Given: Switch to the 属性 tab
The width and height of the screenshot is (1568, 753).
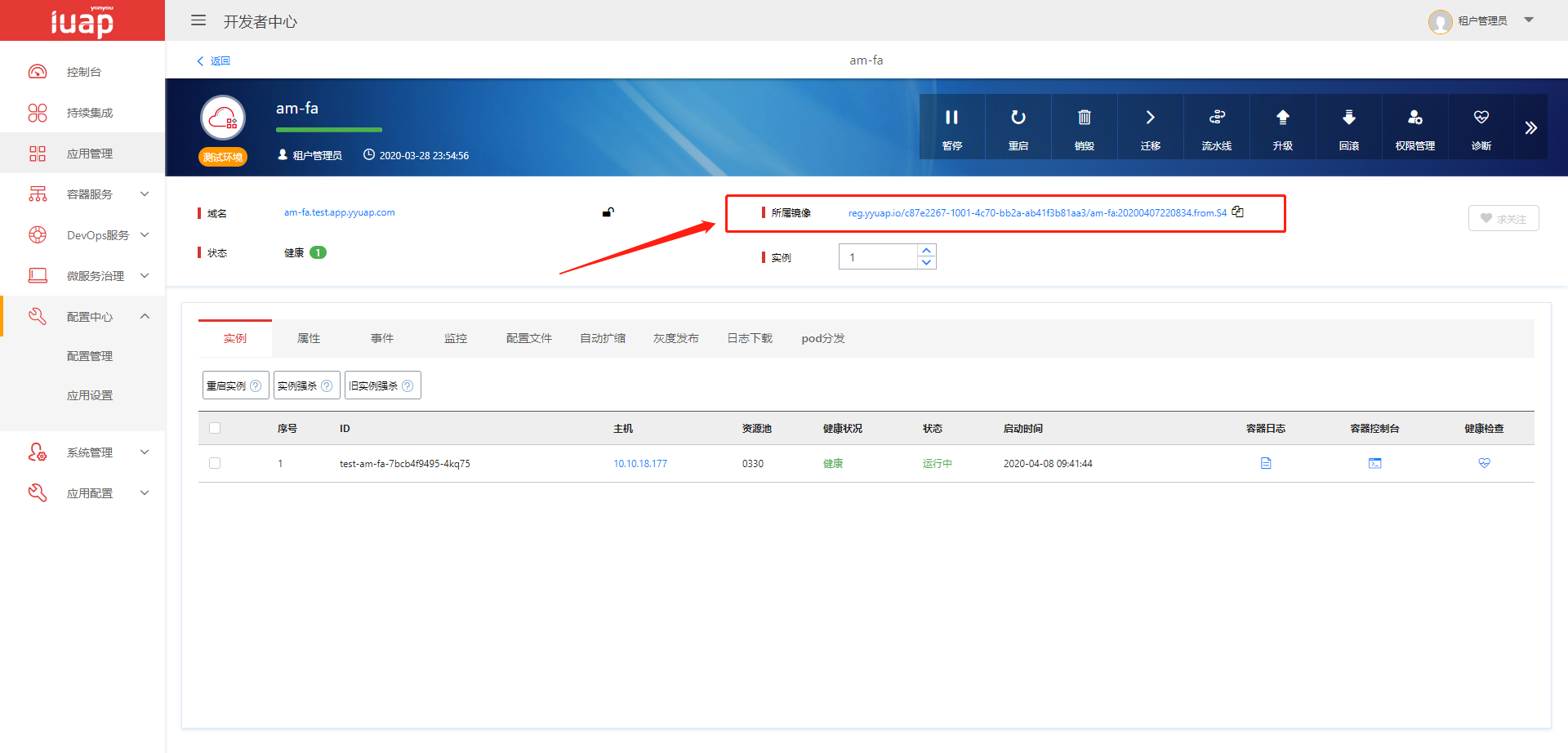Looking at the screenshot, I should coord(309,338).
